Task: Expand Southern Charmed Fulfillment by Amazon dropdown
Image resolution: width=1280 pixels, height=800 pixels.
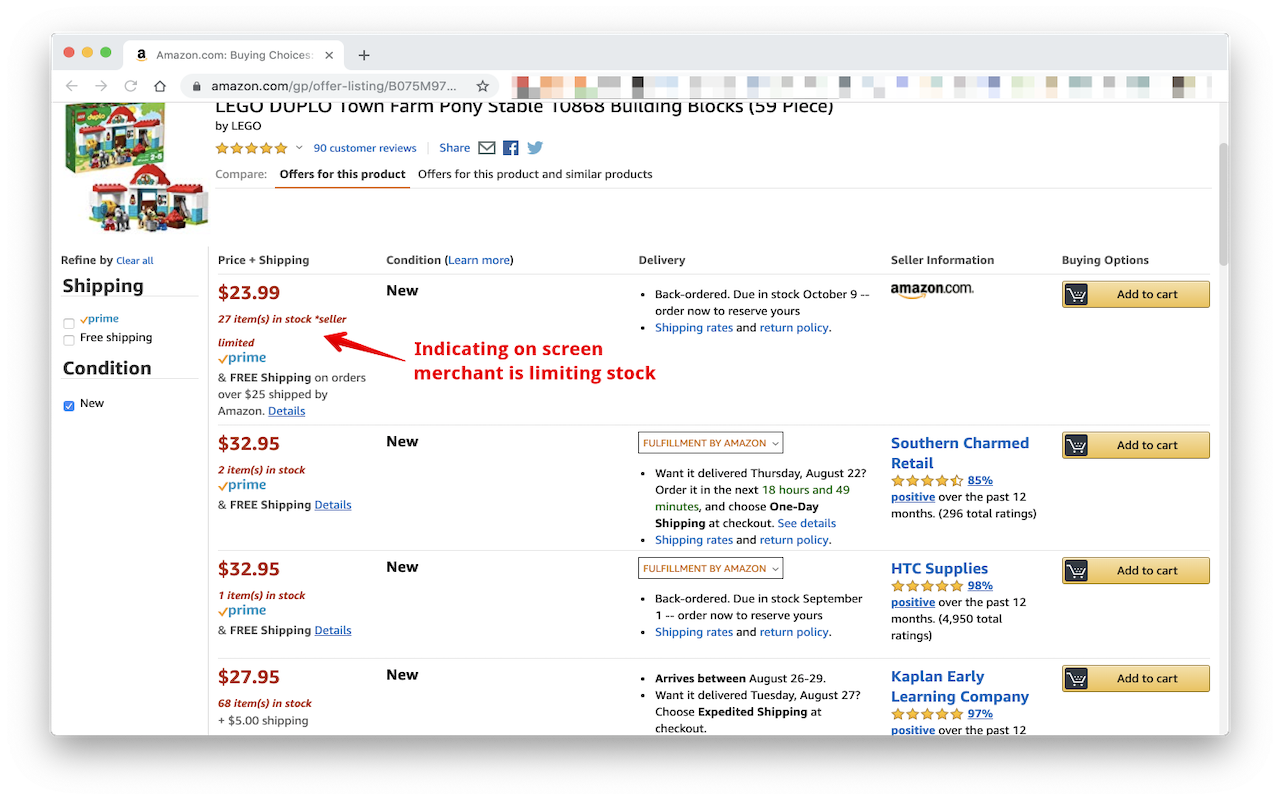Action: (711, 443)
